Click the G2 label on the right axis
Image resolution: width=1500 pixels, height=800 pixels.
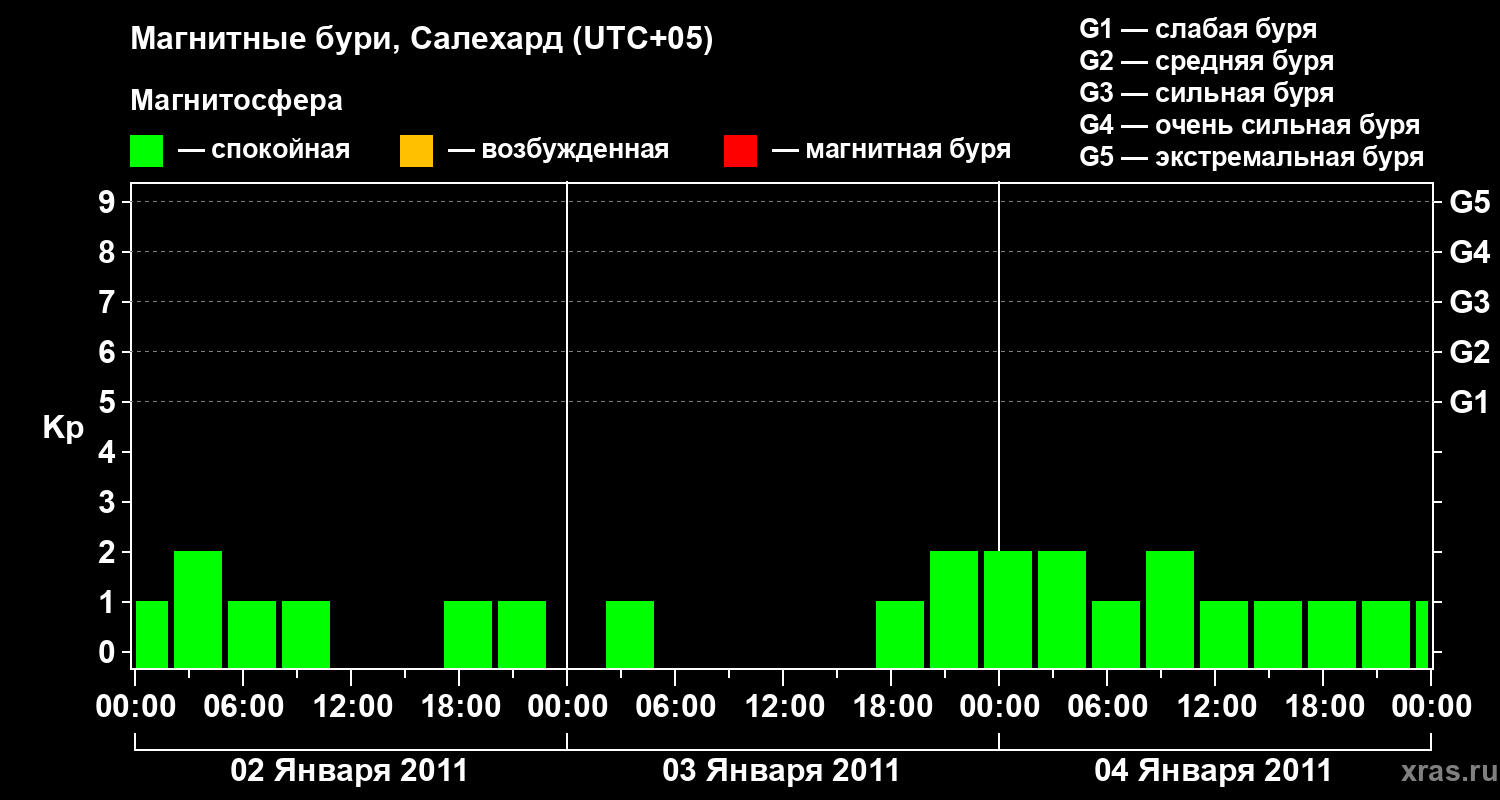tap(1469, 352)
